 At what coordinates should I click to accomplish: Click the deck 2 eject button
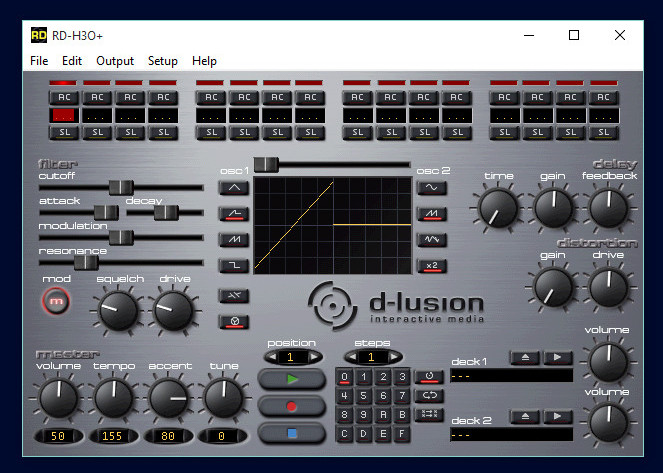pos(525,417)
